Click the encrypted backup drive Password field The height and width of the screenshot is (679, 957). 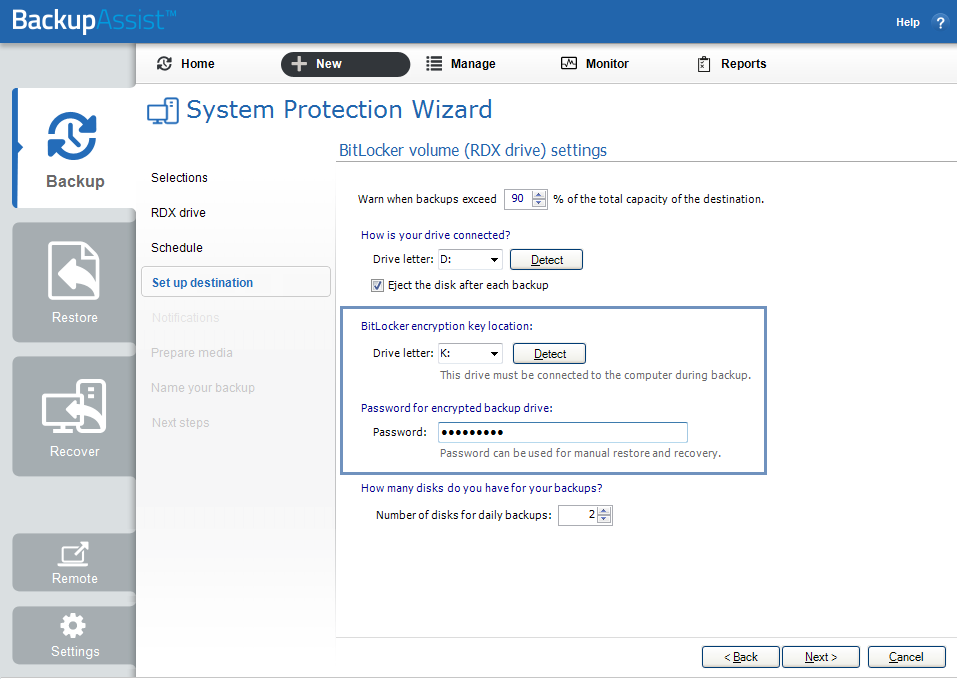[563, 433]
